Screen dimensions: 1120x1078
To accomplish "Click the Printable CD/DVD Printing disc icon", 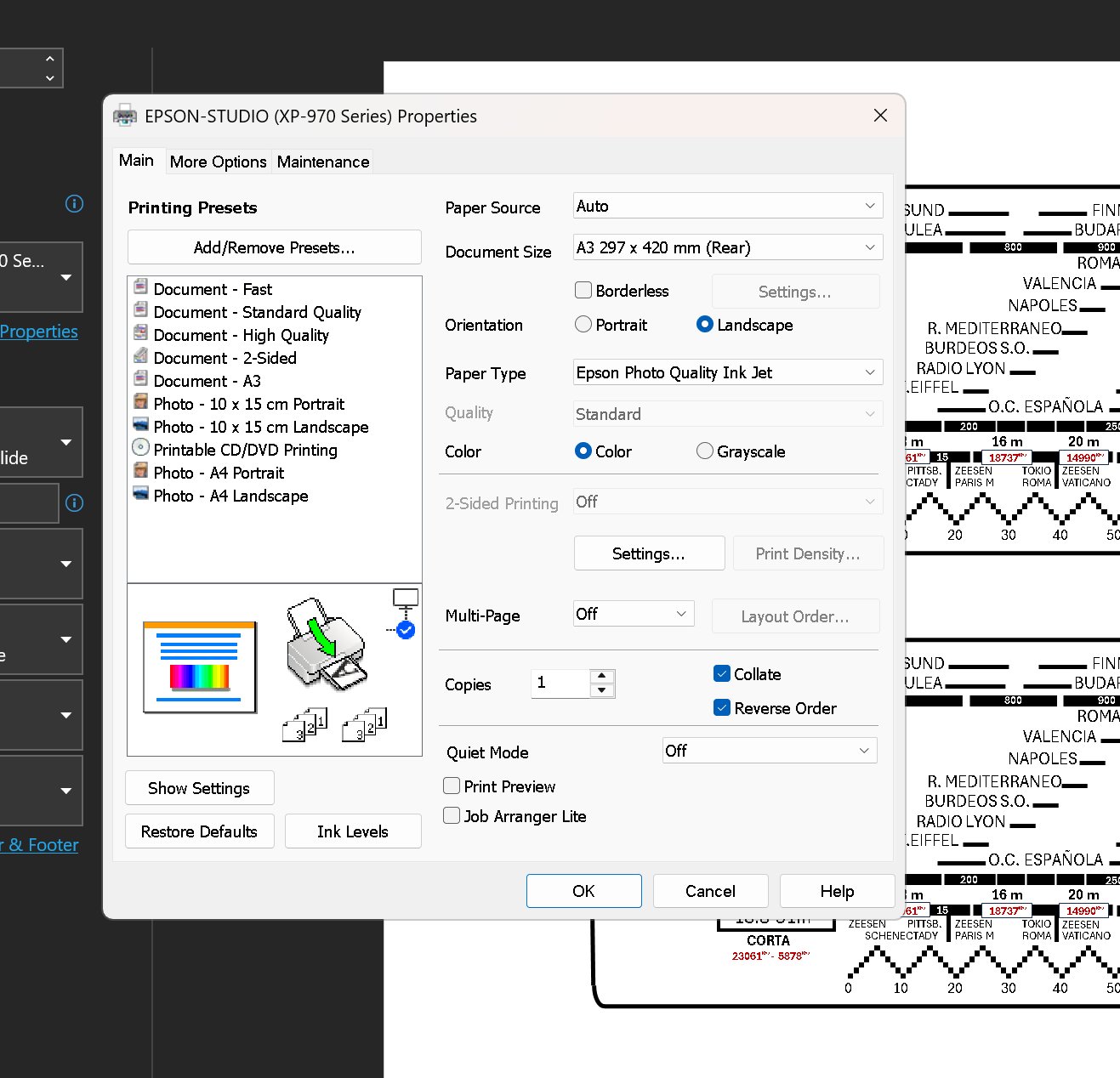I will click(x=141, y=449).
